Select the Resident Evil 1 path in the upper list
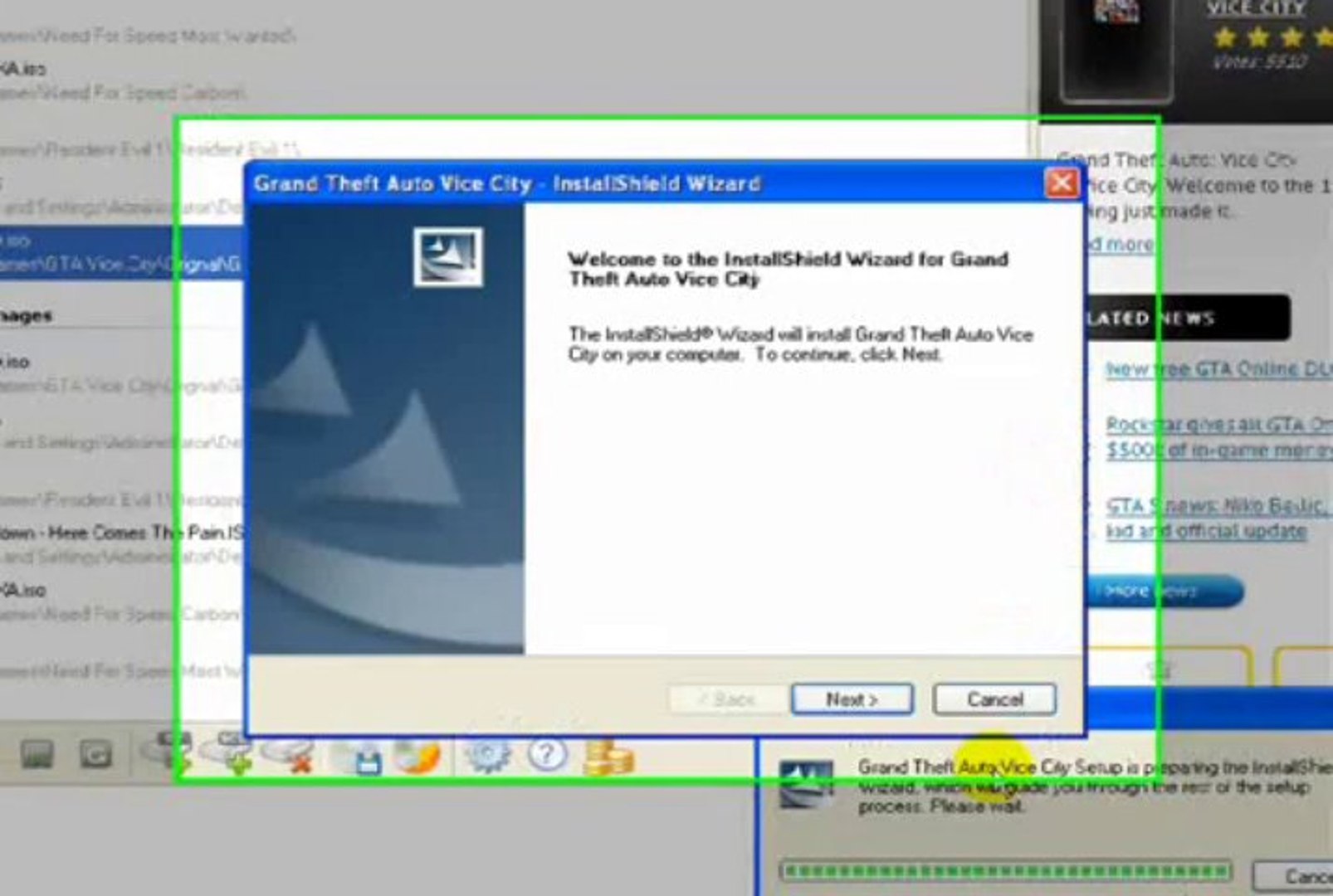The image size is (1333, 896). point(149,149)
